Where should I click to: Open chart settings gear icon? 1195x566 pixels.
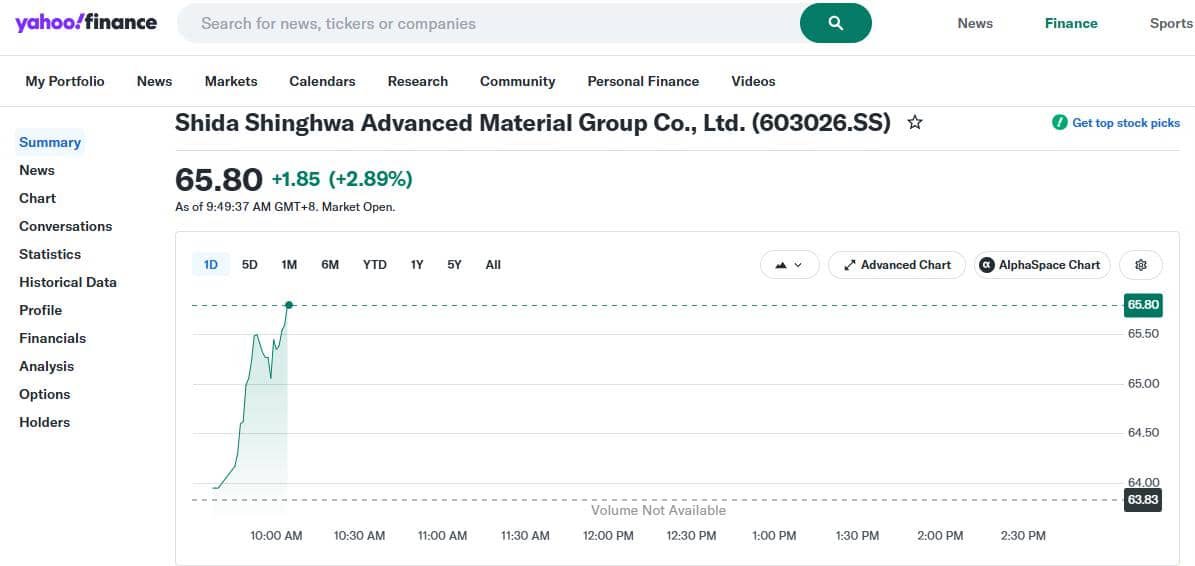coord(1141,265)
